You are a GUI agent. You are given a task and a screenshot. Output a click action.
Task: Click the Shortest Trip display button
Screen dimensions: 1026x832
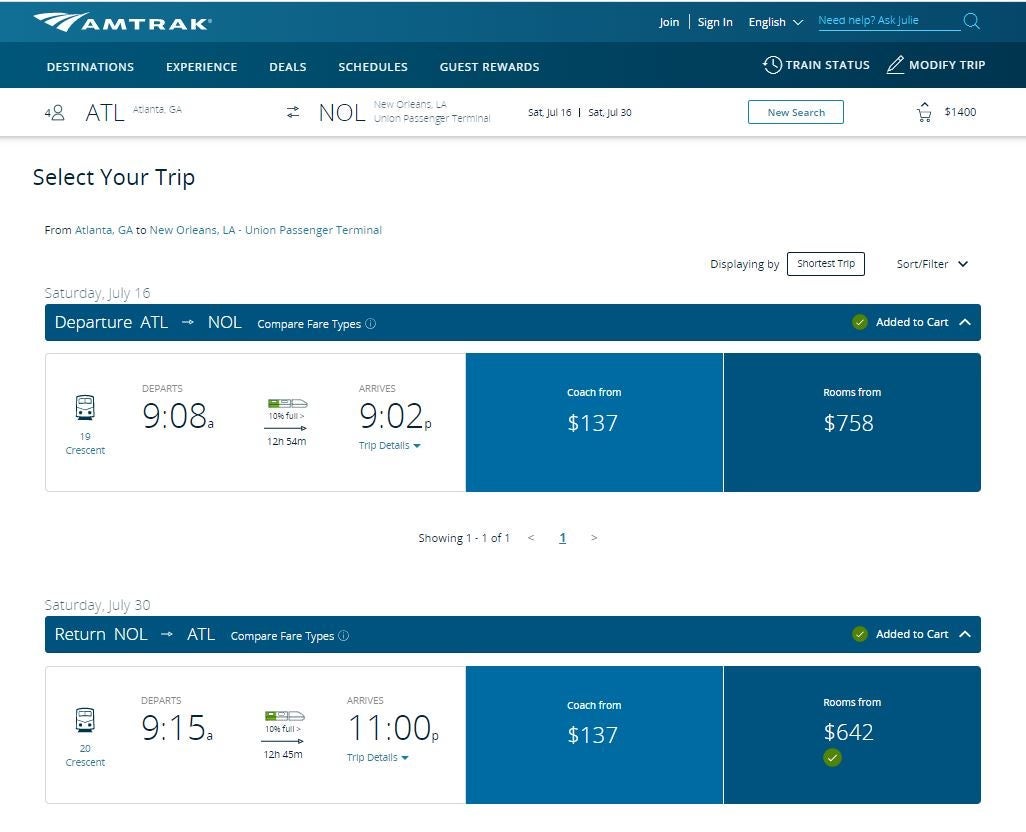[826, 264]
